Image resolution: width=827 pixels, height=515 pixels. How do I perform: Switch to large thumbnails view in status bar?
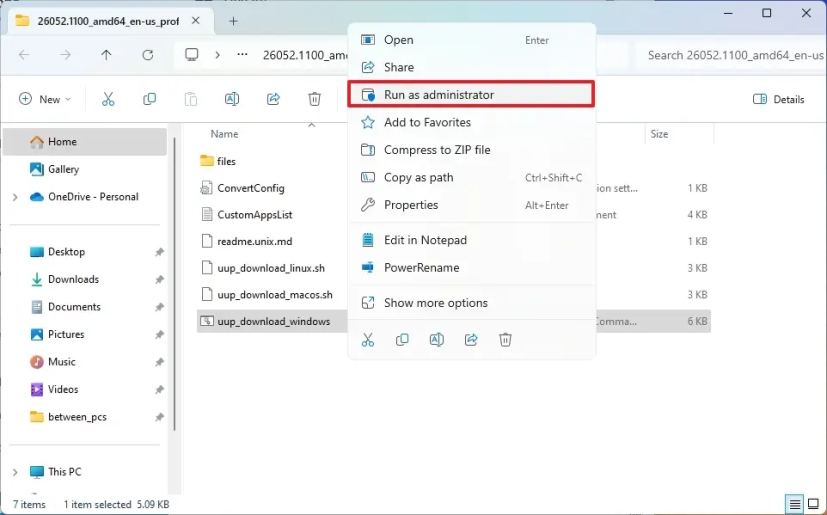click(814, 504)
